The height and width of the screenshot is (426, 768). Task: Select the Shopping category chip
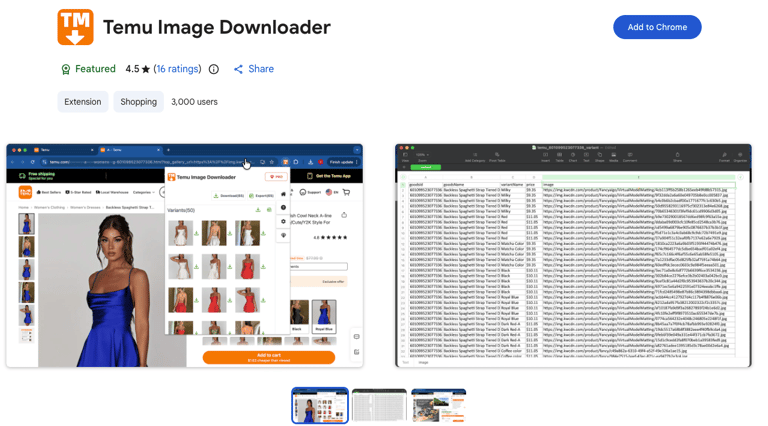[139, 102]
